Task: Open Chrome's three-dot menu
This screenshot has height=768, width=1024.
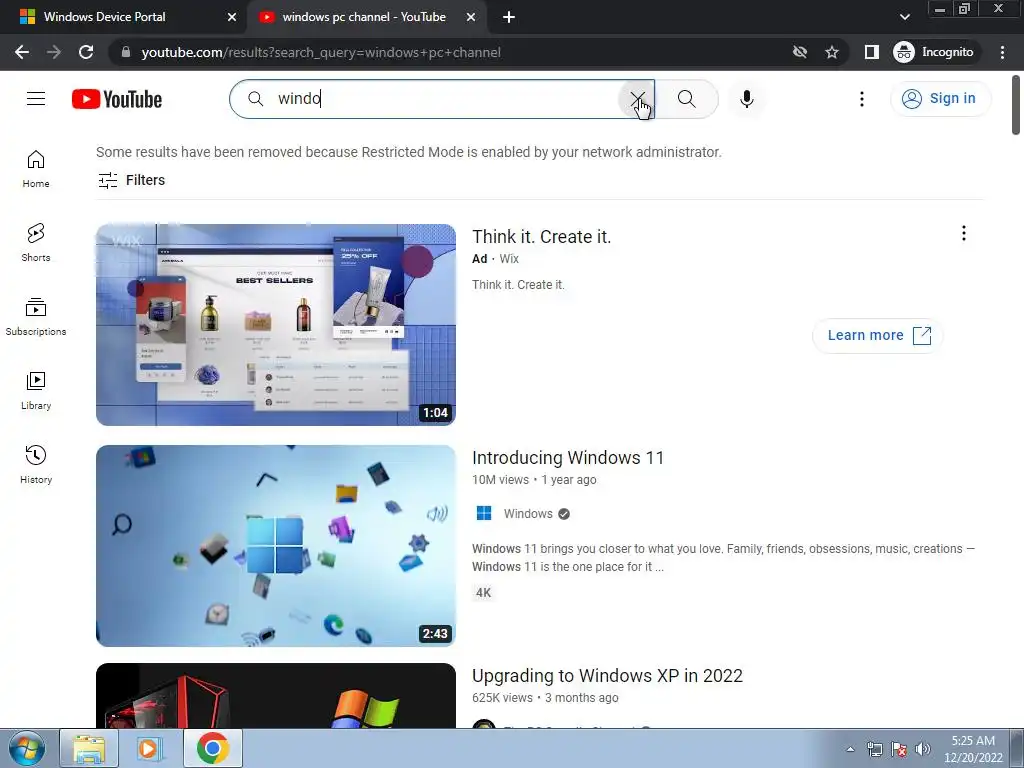Action: [1002, 52]
